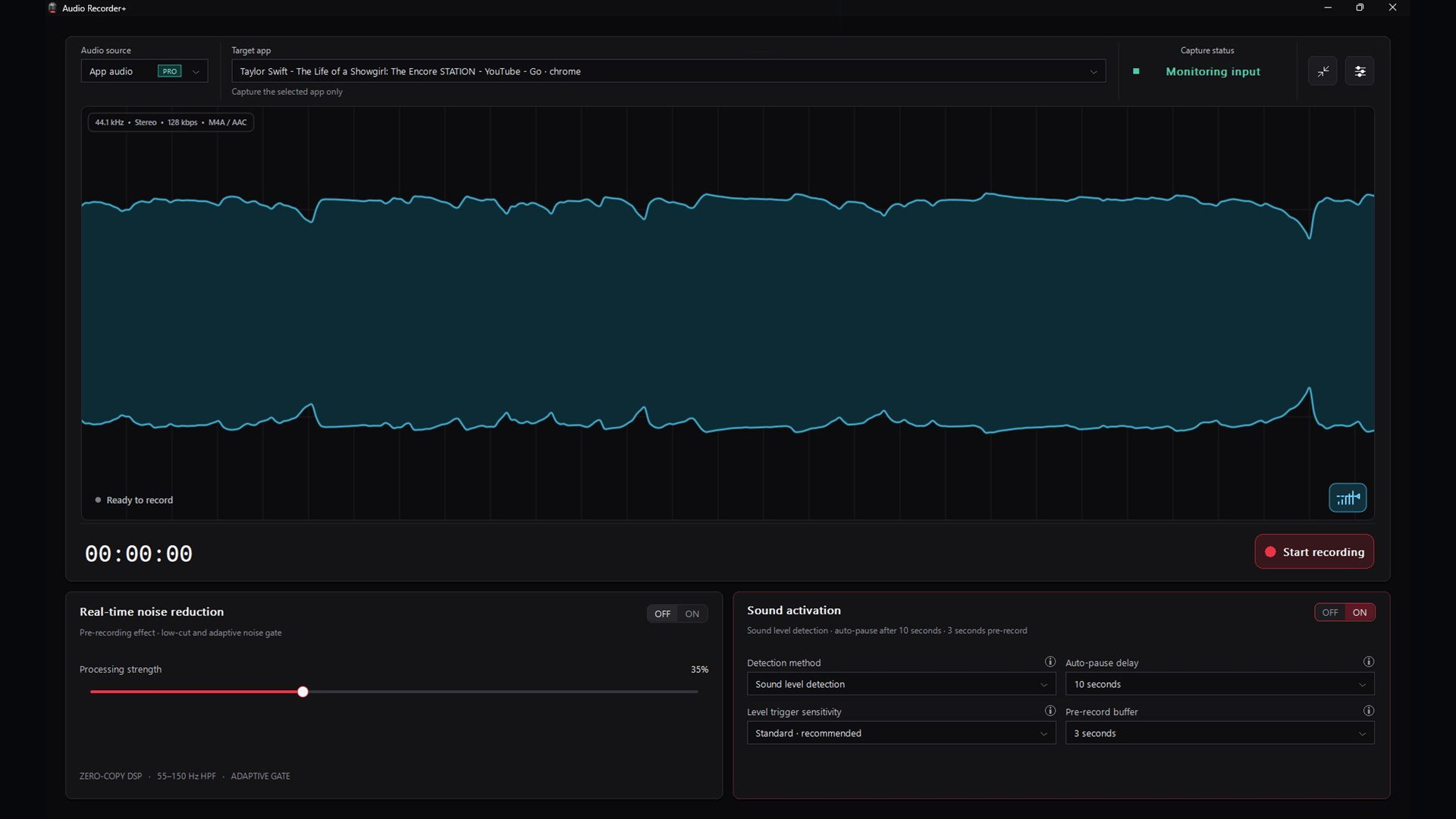The image size is (1456, 819).
Task: Click the audio waveform display
Action: 727,313
